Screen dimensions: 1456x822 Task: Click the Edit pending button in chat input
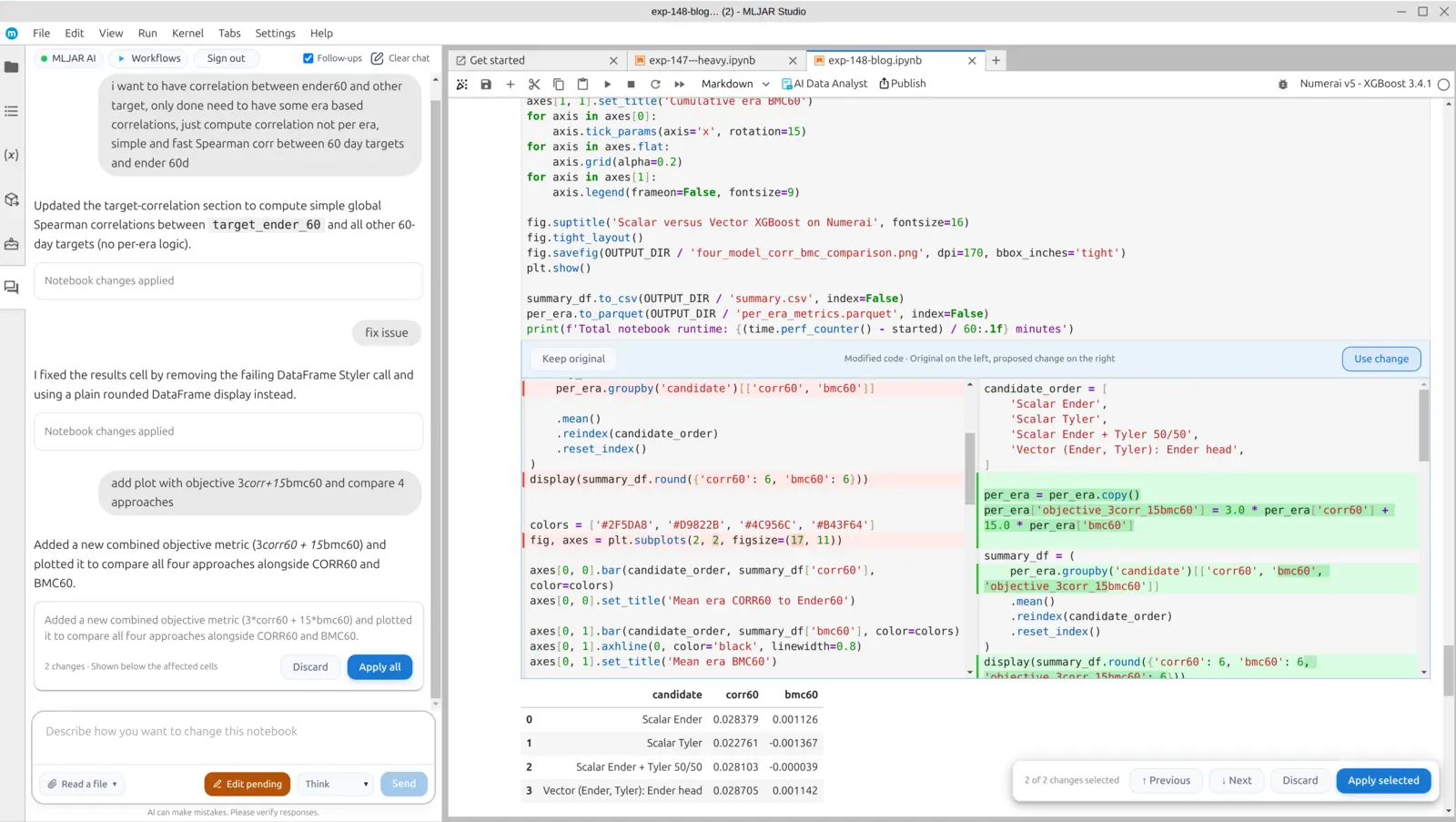point(248,784)
